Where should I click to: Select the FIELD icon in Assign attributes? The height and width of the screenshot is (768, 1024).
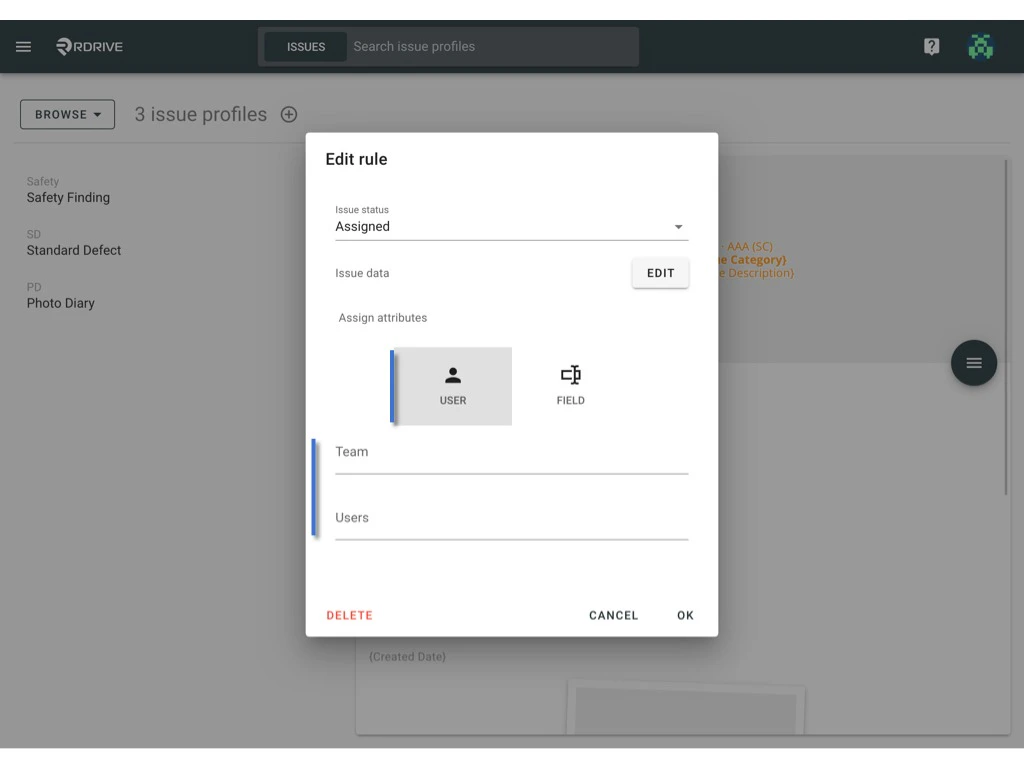click(x=571, y=375)
